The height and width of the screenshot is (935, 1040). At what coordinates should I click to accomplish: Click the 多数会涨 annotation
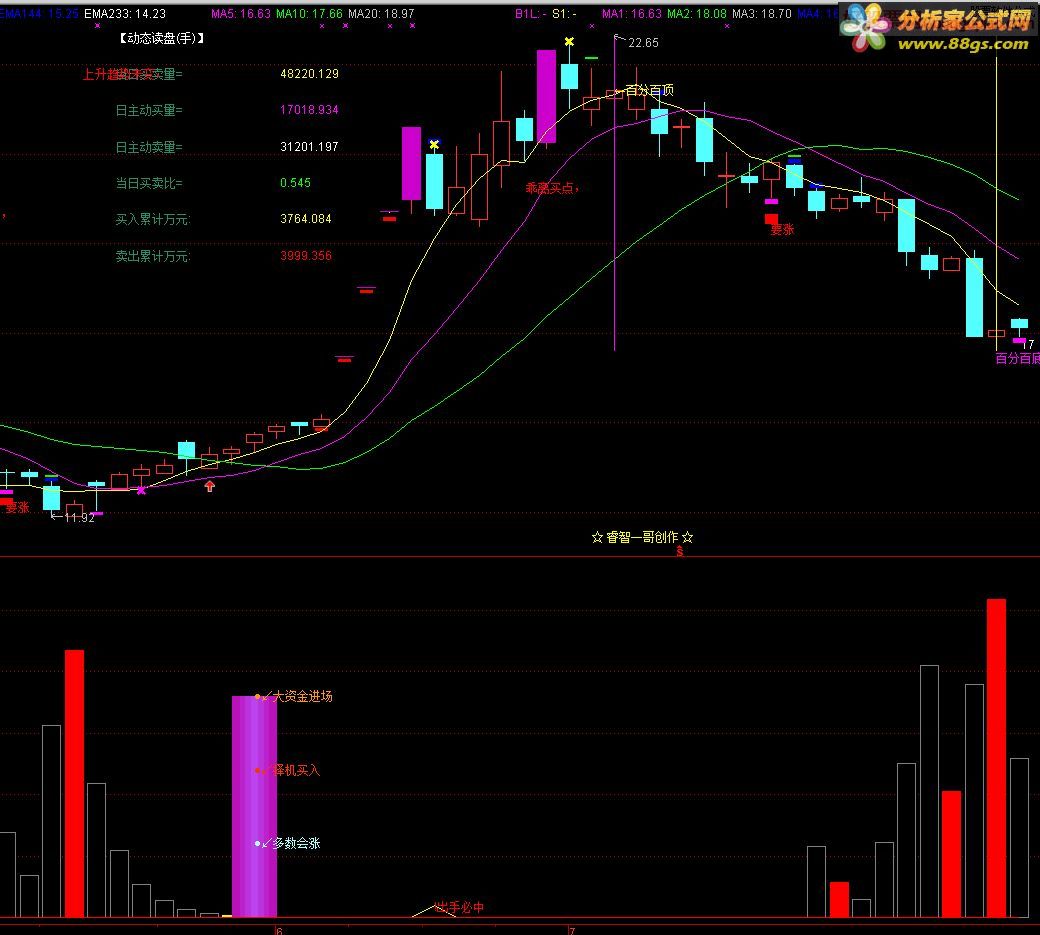(296, 843)
